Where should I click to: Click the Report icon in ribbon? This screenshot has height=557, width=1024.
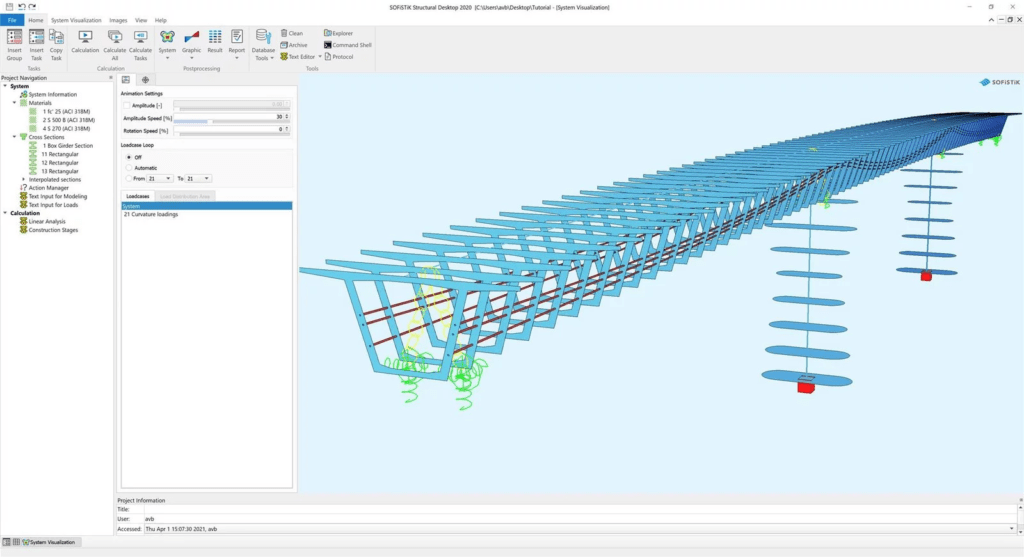point(236,45)
